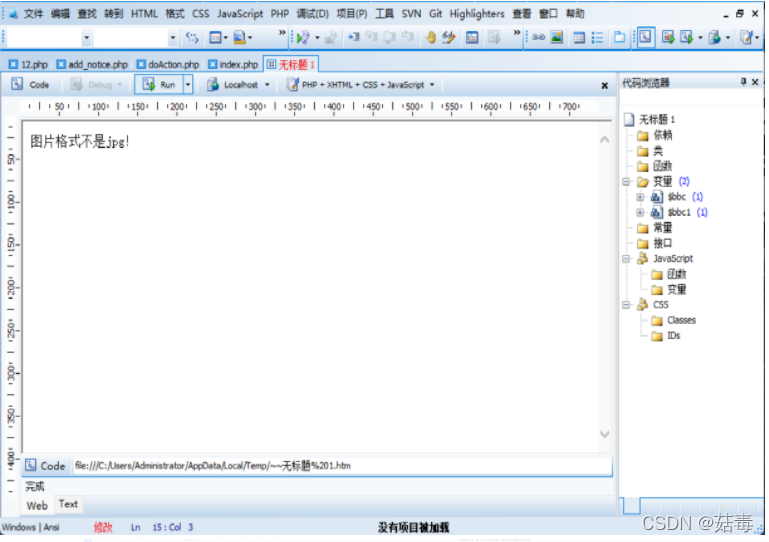Insert a list with the bullet-list icon

coord(597,37)
